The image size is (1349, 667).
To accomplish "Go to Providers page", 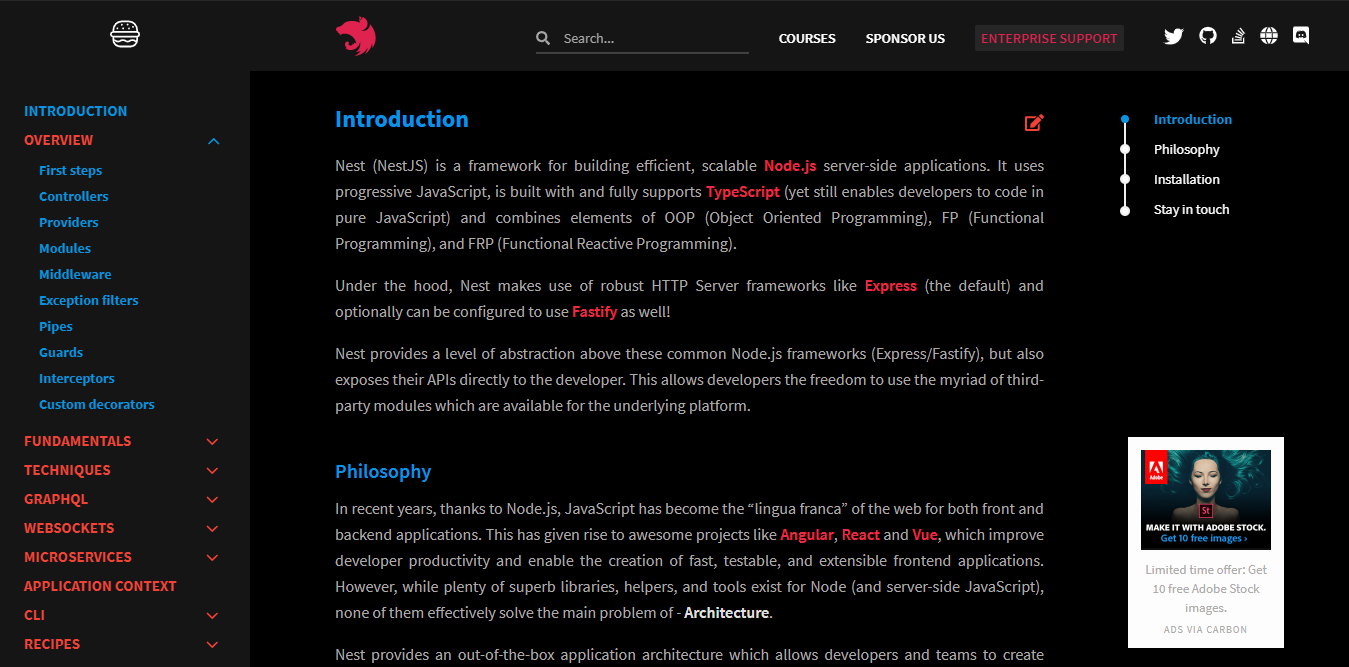I will 69,222.
